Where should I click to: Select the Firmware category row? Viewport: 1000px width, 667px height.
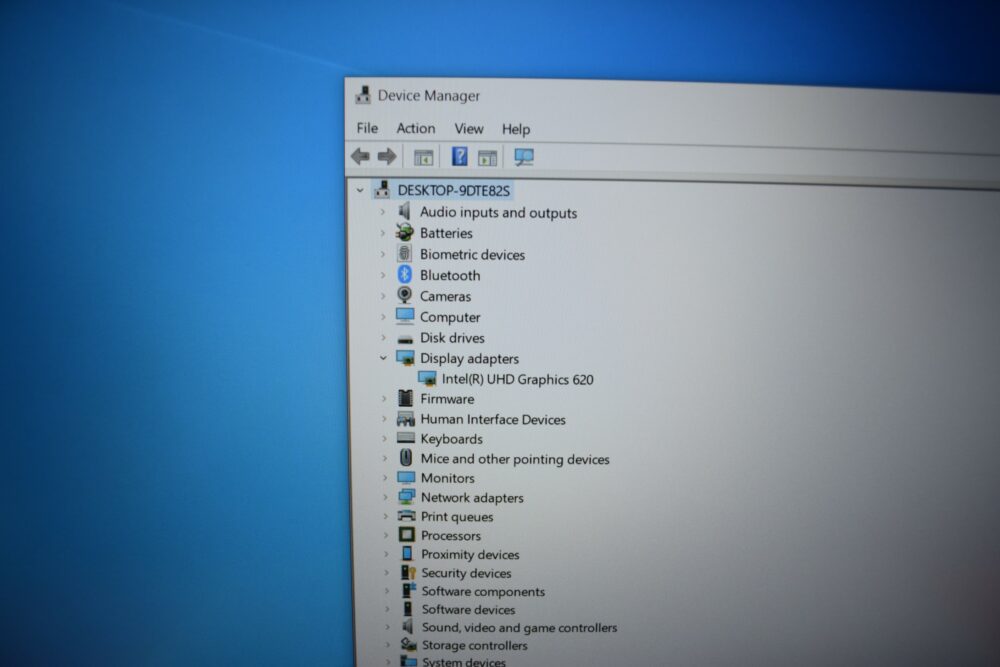pos(447,399)
